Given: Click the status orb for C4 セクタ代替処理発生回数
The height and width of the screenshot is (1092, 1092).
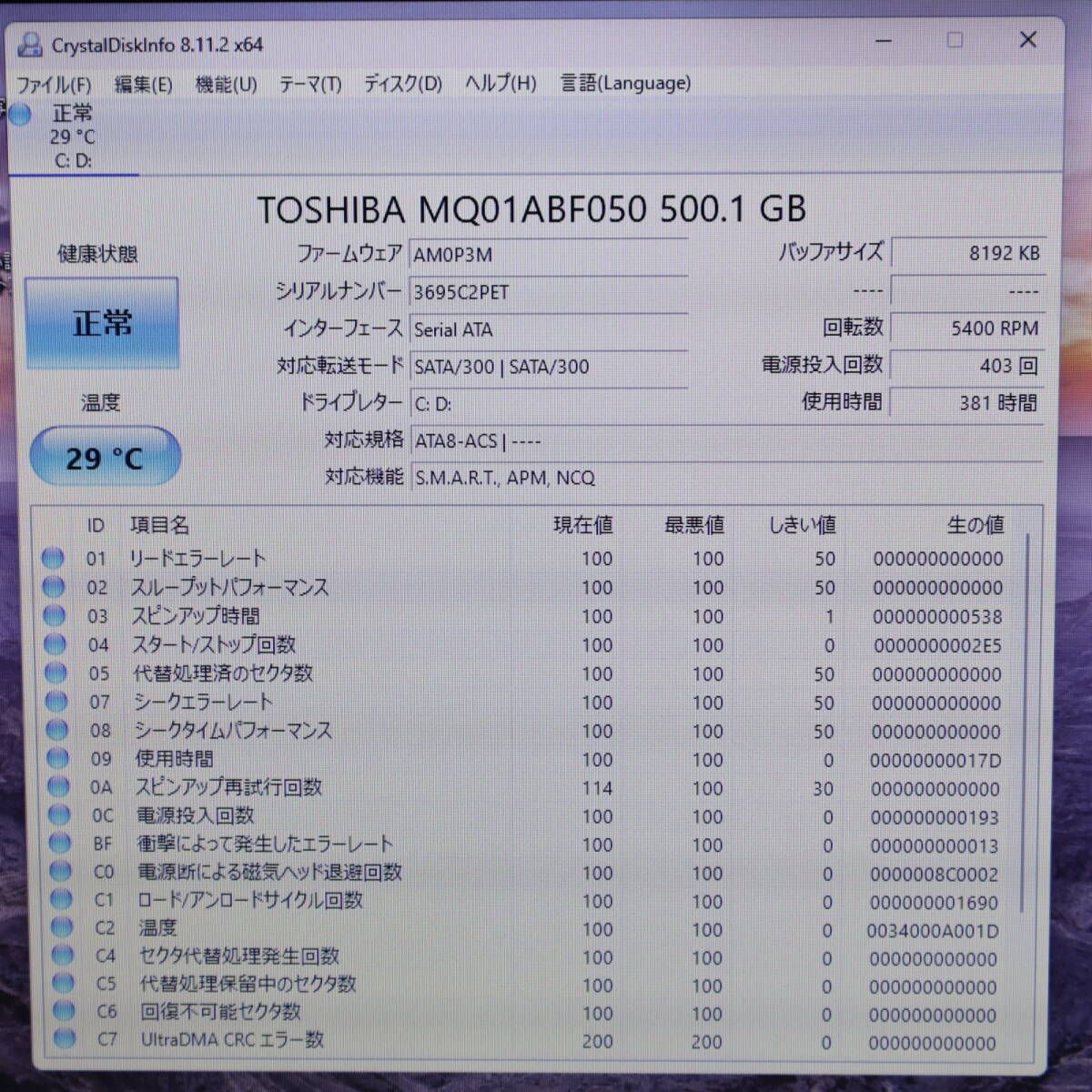Looking at the screenshot, I should 63,955.
